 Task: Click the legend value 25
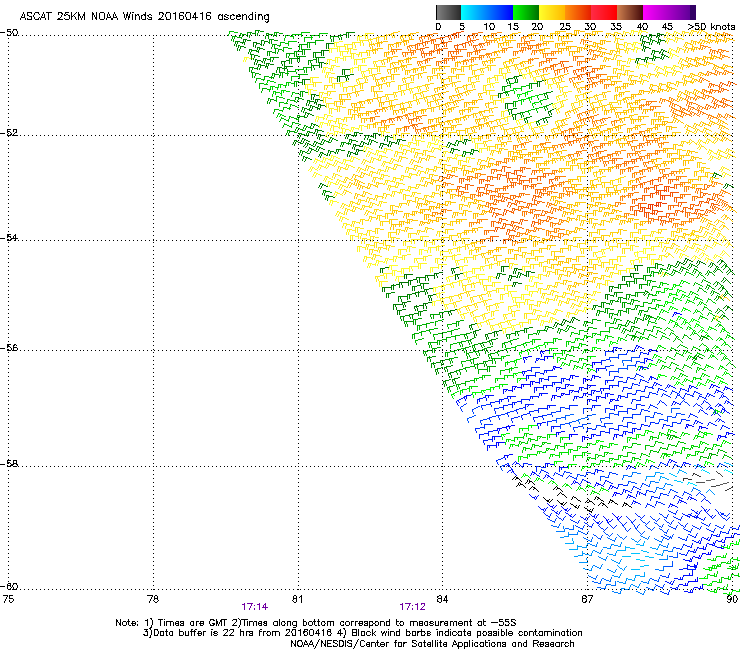564,27
